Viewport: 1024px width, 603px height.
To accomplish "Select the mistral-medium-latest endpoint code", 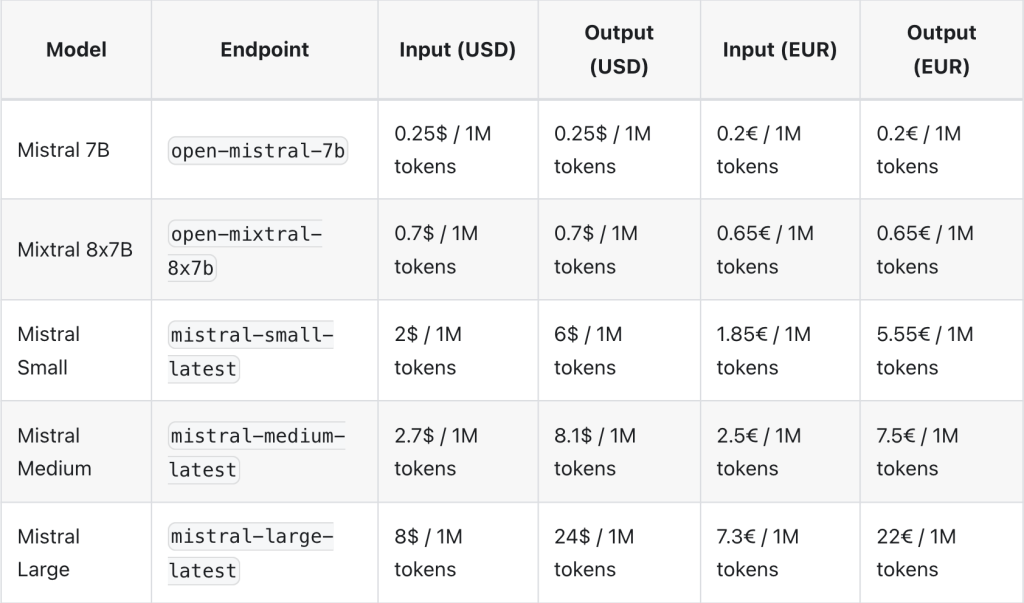I will [257, 452].
